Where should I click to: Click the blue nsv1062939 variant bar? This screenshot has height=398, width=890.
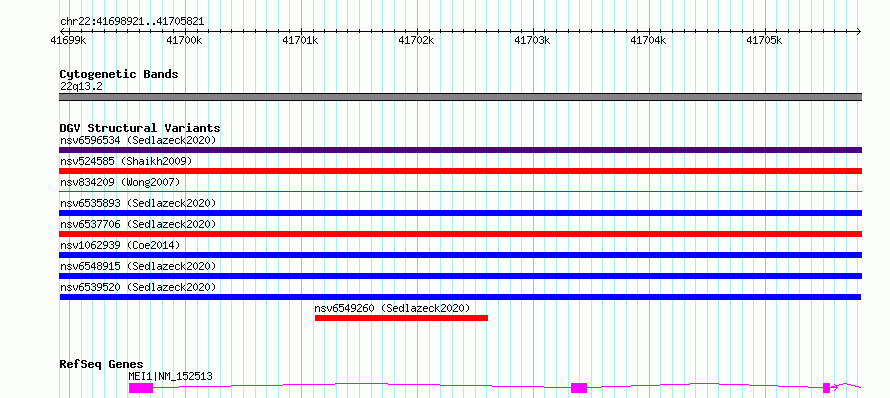point(460,255)
